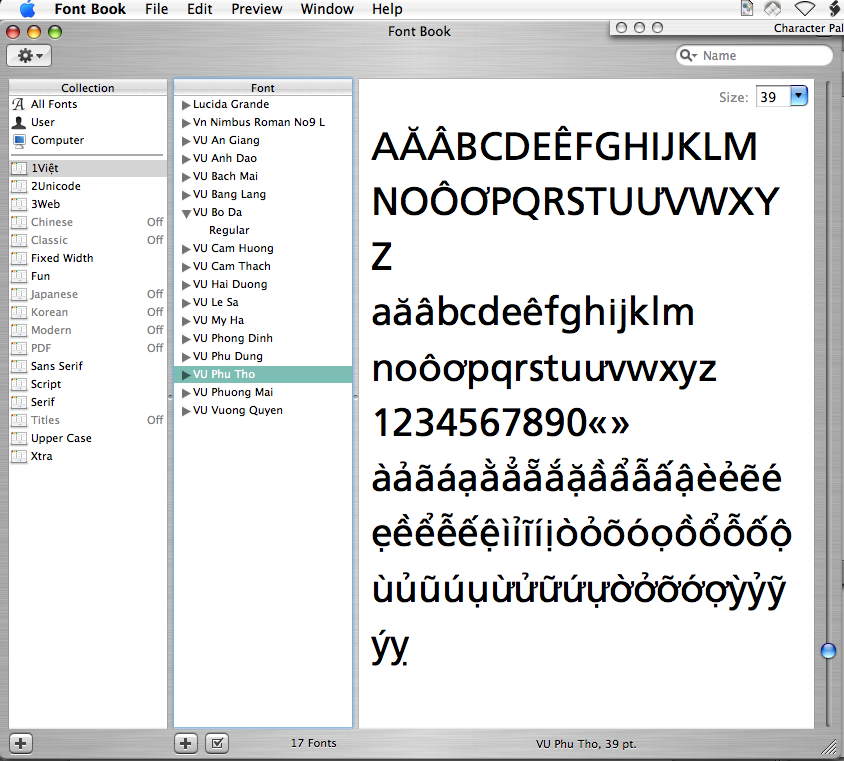The image size is (844, 761).
Task: Click the Off status of Modern collection
Action: point(155,330)
